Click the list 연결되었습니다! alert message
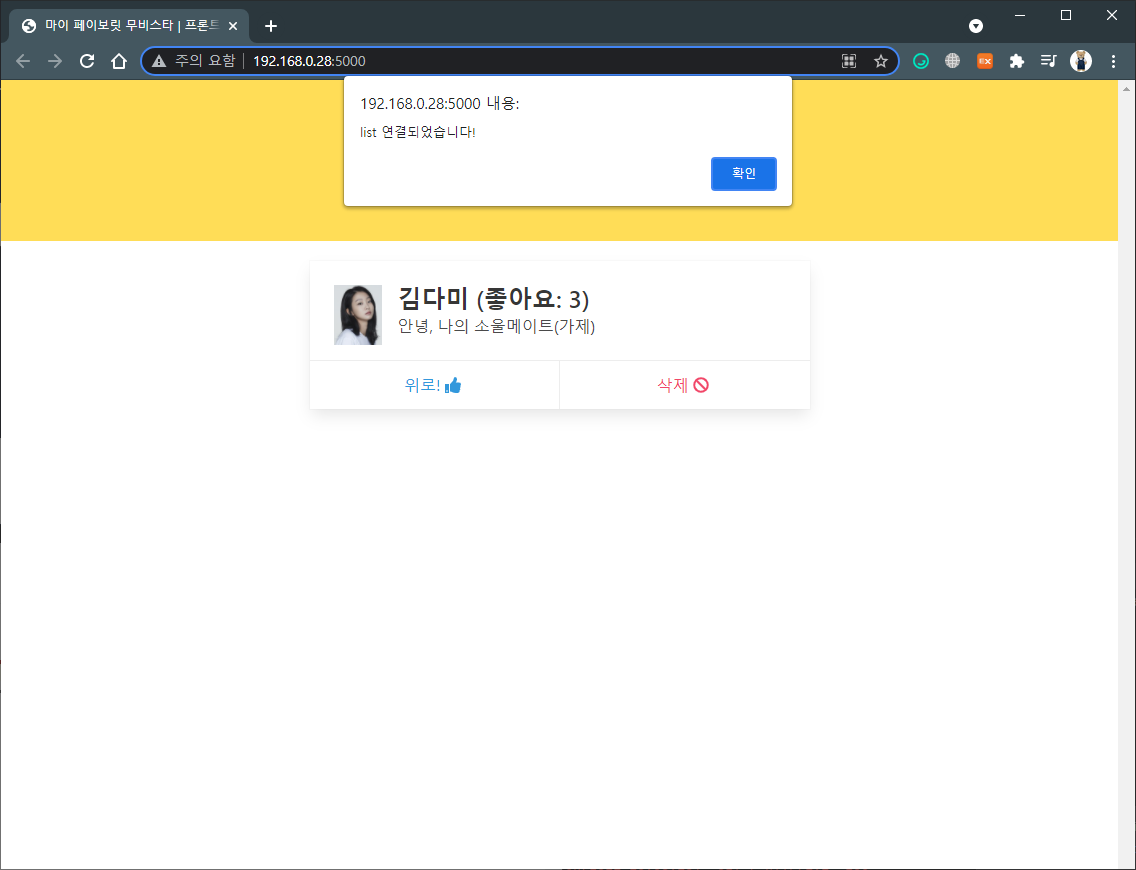This screenshot has width=1136, height=870. coord(417,132)
